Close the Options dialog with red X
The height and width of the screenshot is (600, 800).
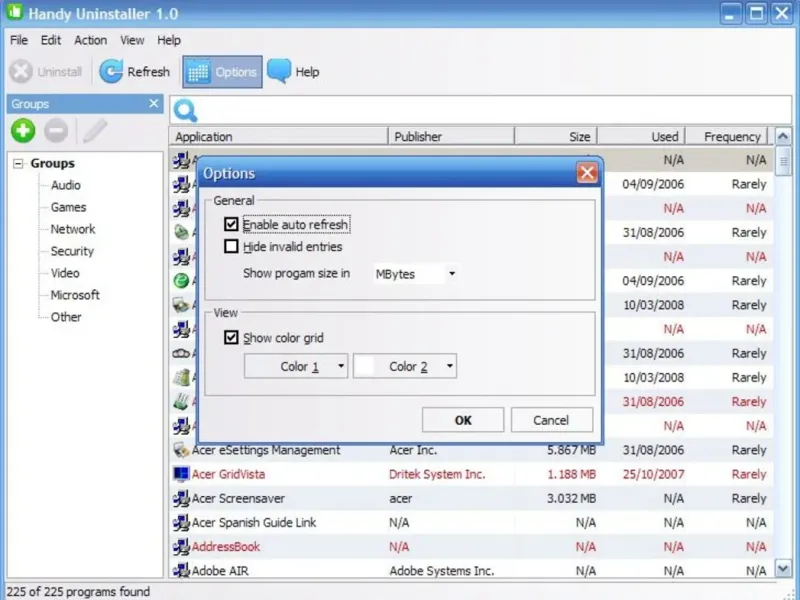click(587, 173)
